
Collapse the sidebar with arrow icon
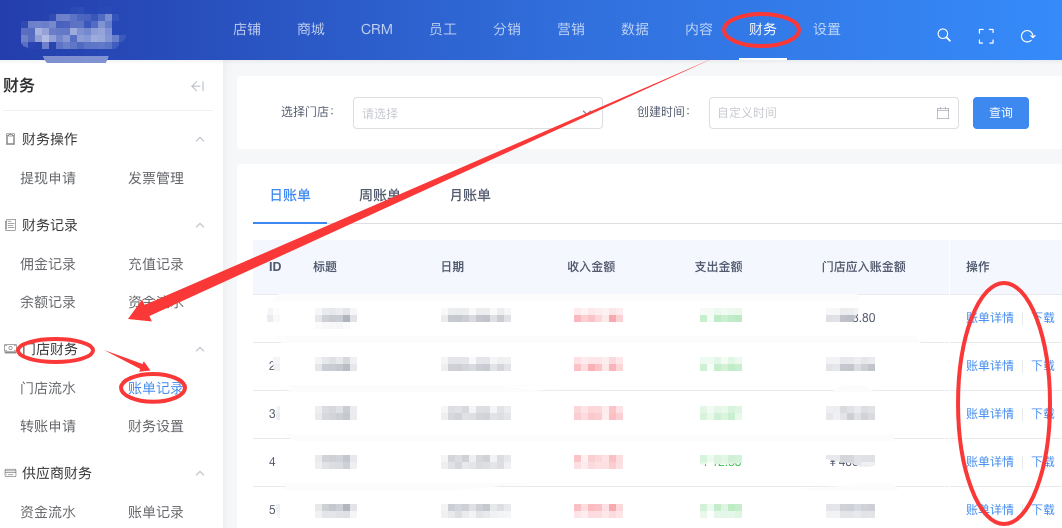coord(197,86)
